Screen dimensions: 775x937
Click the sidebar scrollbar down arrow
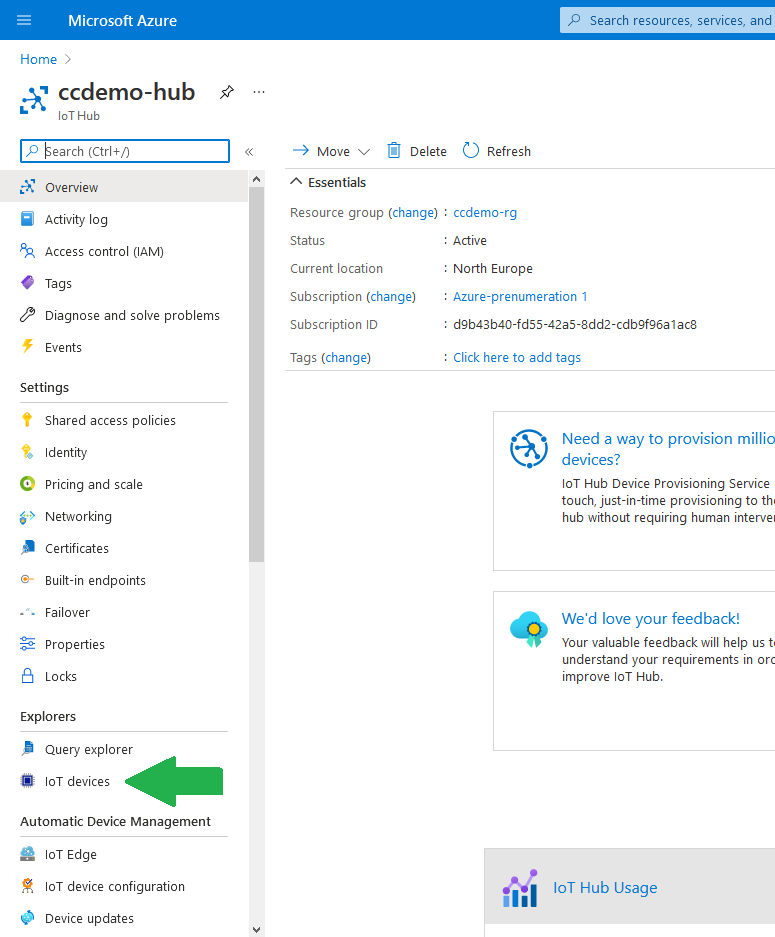[256, 929]
